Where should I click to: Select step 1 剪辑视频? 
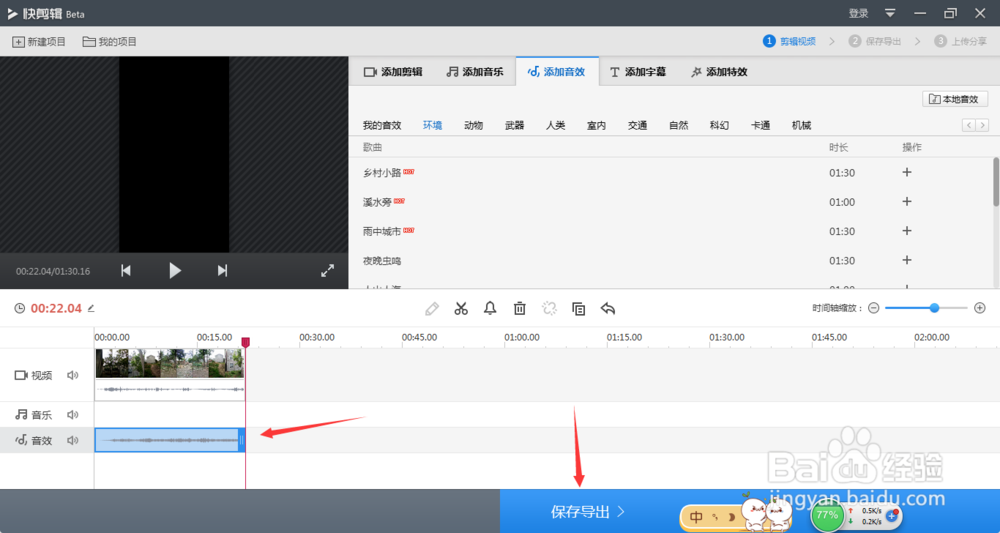click(x=790, y=41)
